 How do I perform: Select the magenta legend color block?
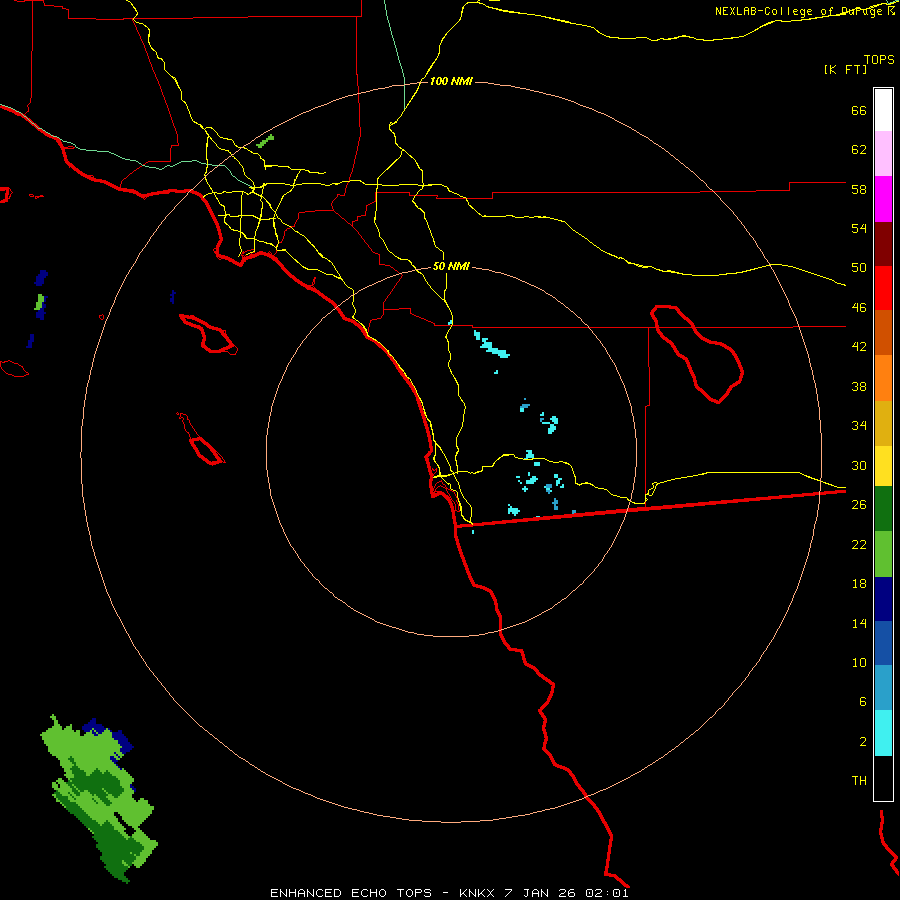[x=883, y=199]
